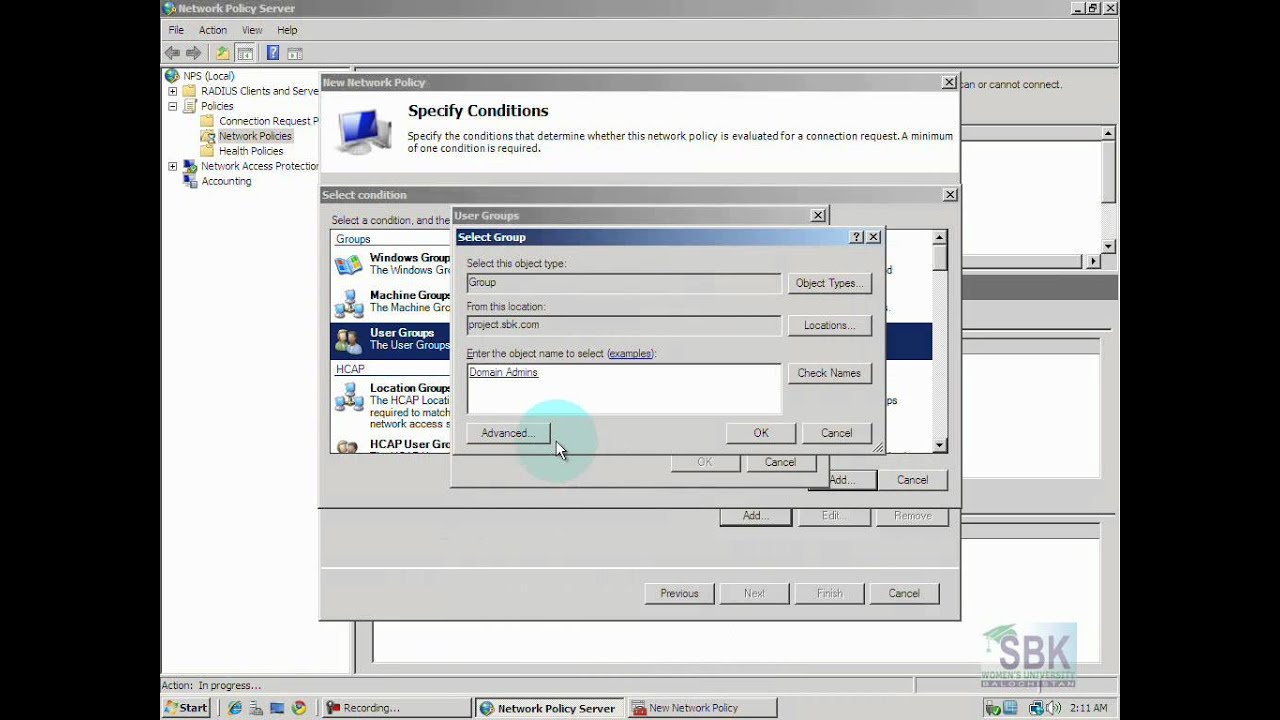
Task: Click the Help toolbar icon
Action: [272, 53]
